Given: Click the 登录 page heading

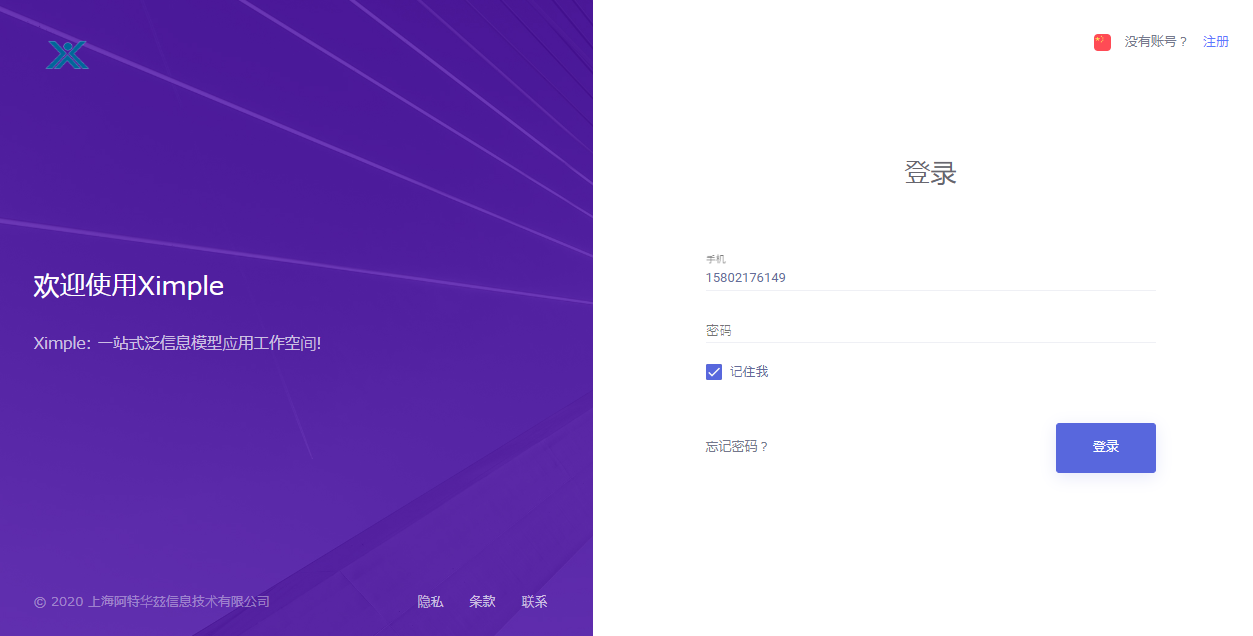Looking at the screenshot, I should [931, 172].
